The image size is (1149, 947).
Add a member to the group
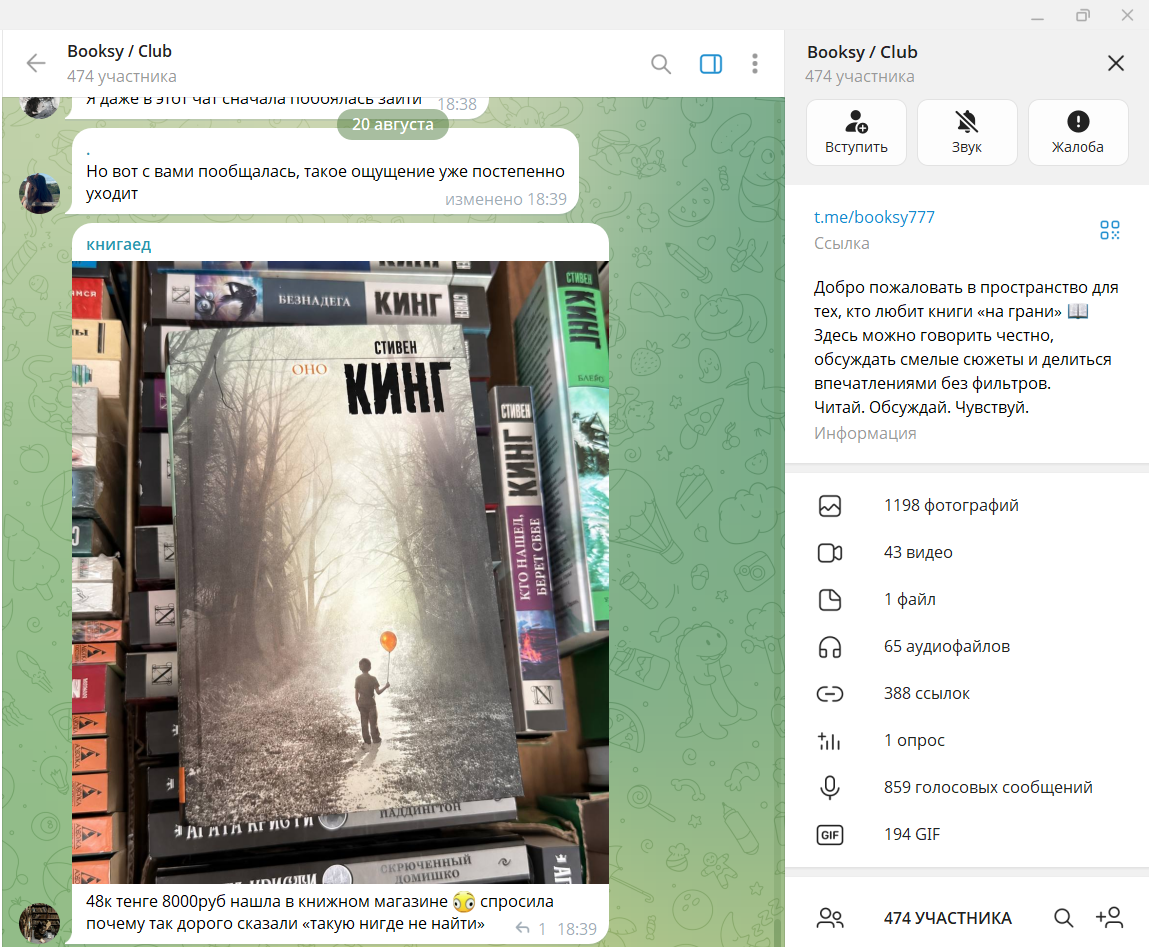[x=1109, y=918]
